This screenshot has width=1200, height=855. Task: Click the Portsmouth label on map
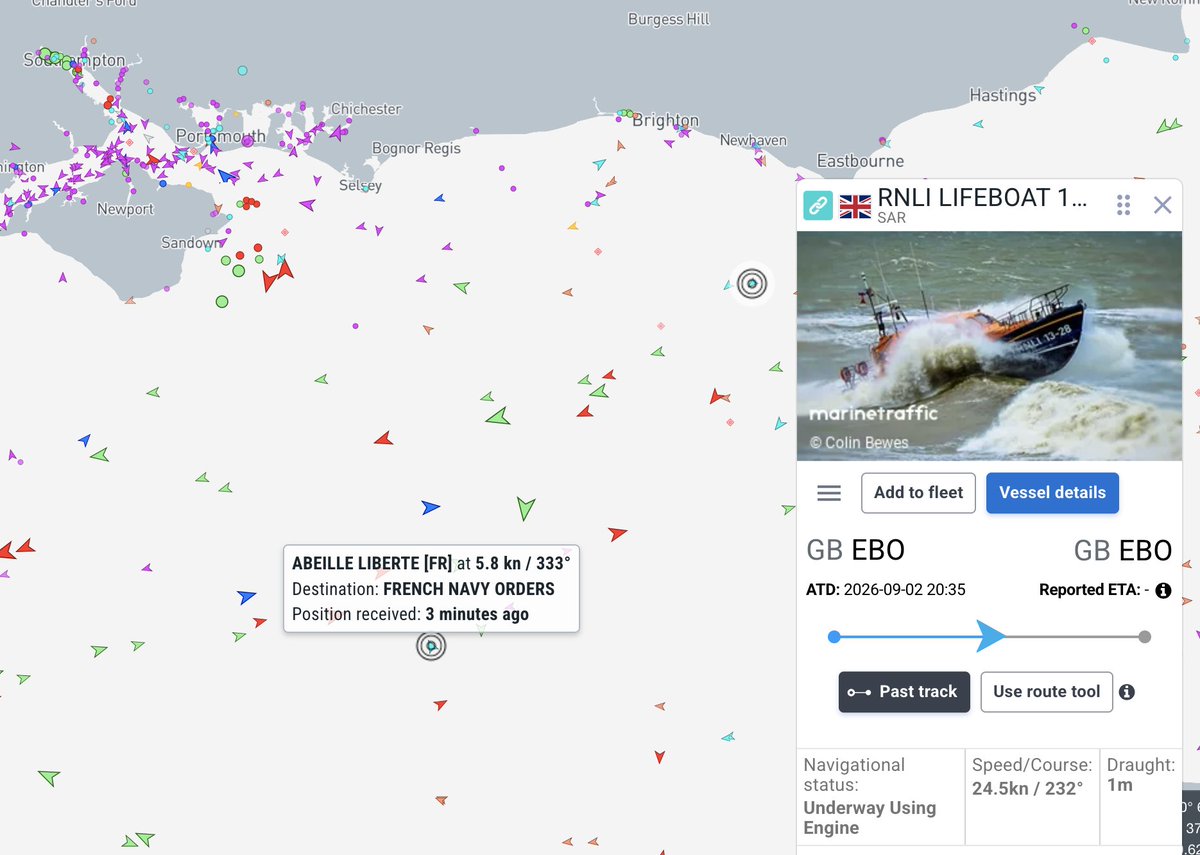click(x=221, y=136)
